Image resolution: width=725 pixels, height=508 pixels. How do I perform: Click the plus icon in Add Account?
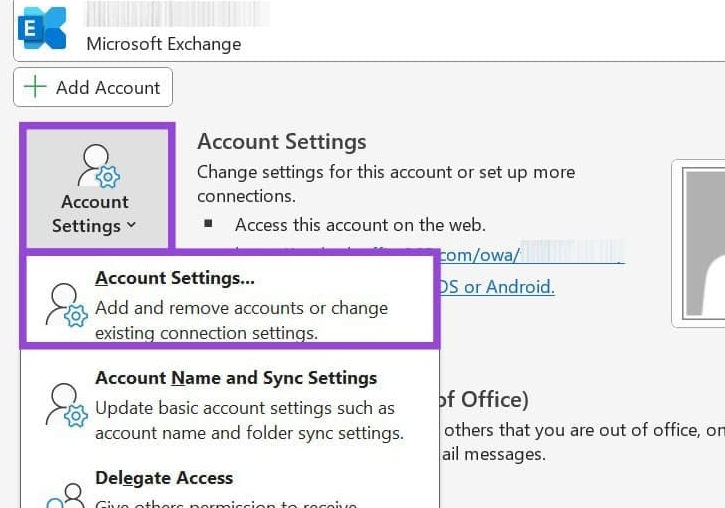coord(36,87)
